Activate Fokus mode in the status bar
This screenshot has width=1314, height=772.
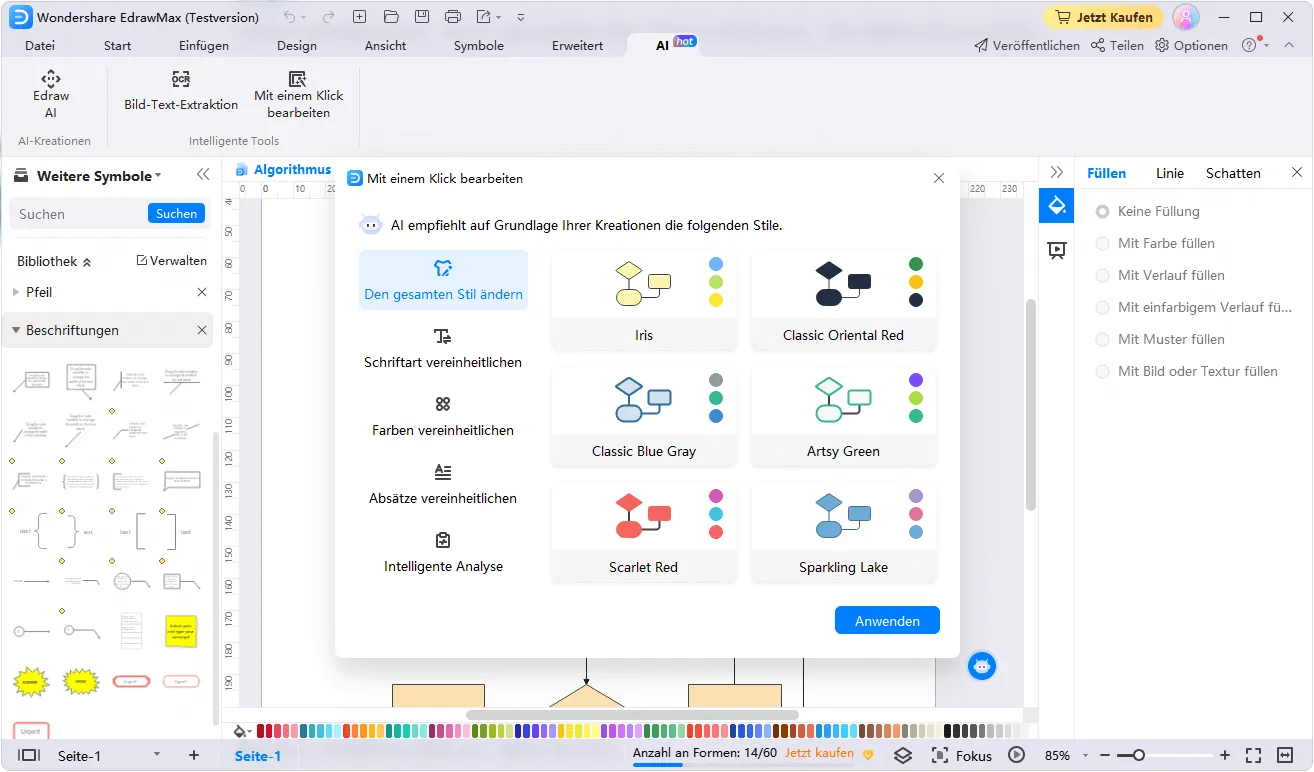pos(963,755)
